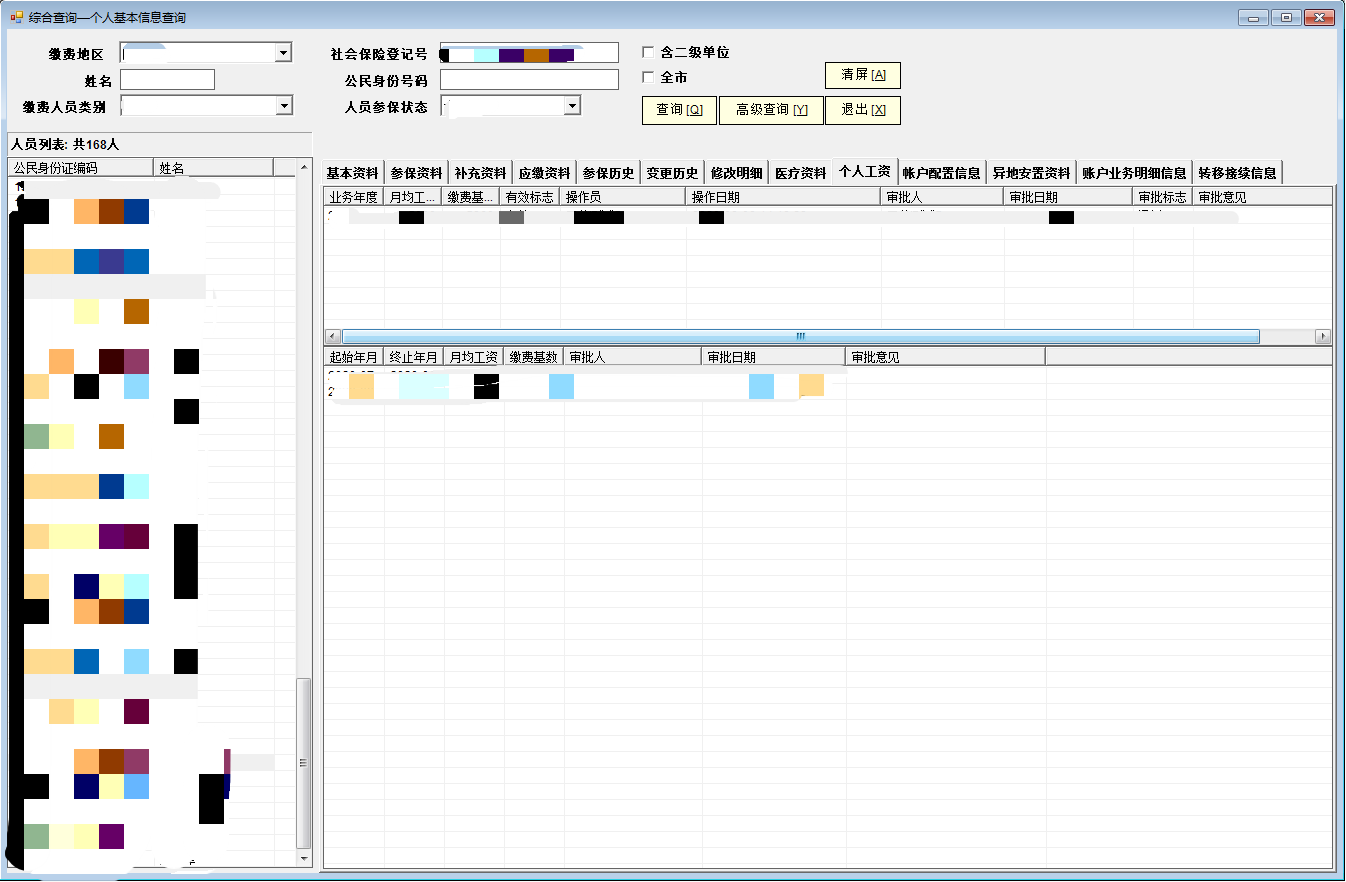
Task: Open the 人员参保状态 dropdown
Action: click(571, 105)
